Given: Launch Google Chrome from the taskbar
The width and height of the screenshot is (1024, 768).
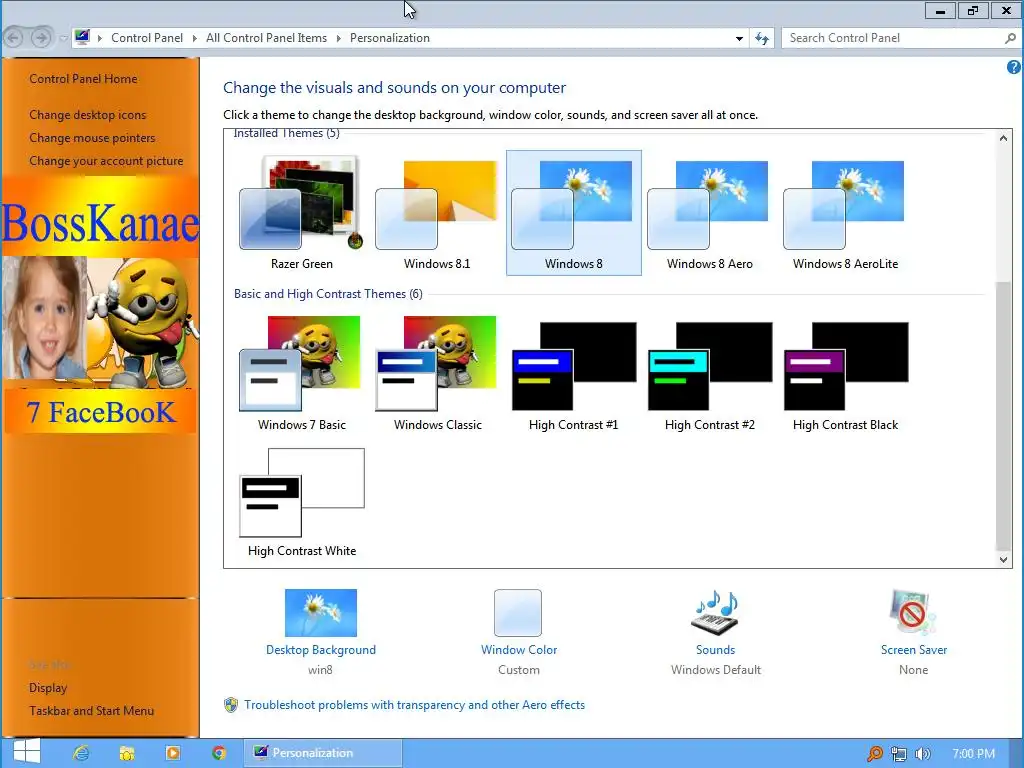Looking at the screenshot, I should [x=219, y=753].
